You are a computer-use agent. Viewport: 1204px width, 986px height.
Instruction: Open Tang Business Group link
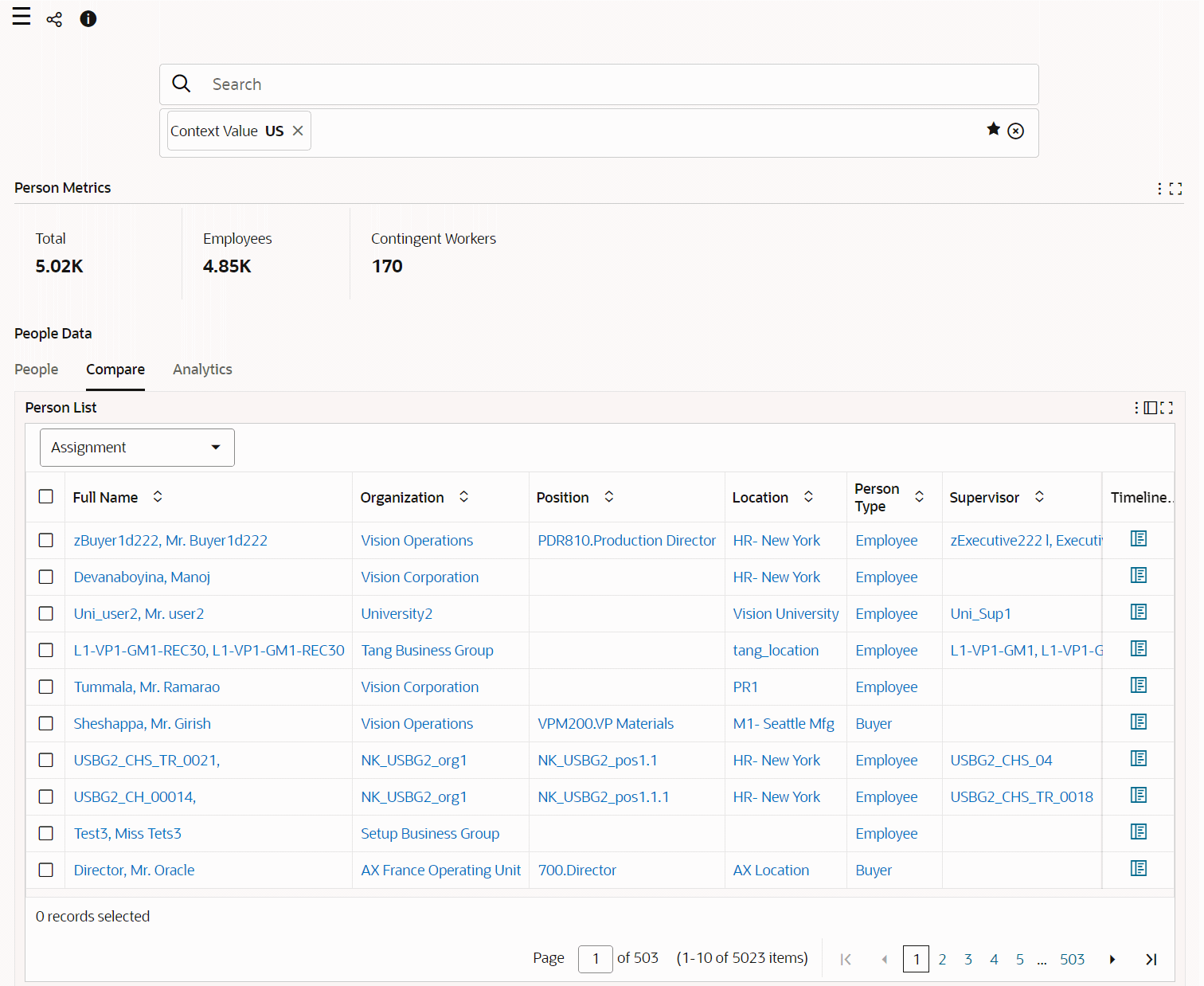pos(427,651)
